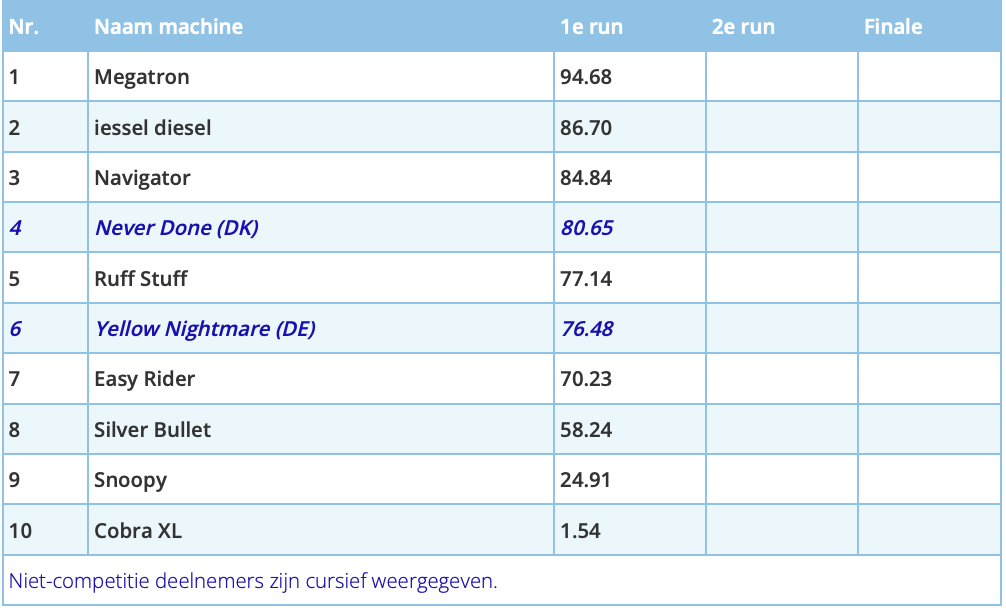Click italic rank 6 in Yellow Nightmare row
The height and width of the screenshot is (608, 1006).
tap(15, 329)
